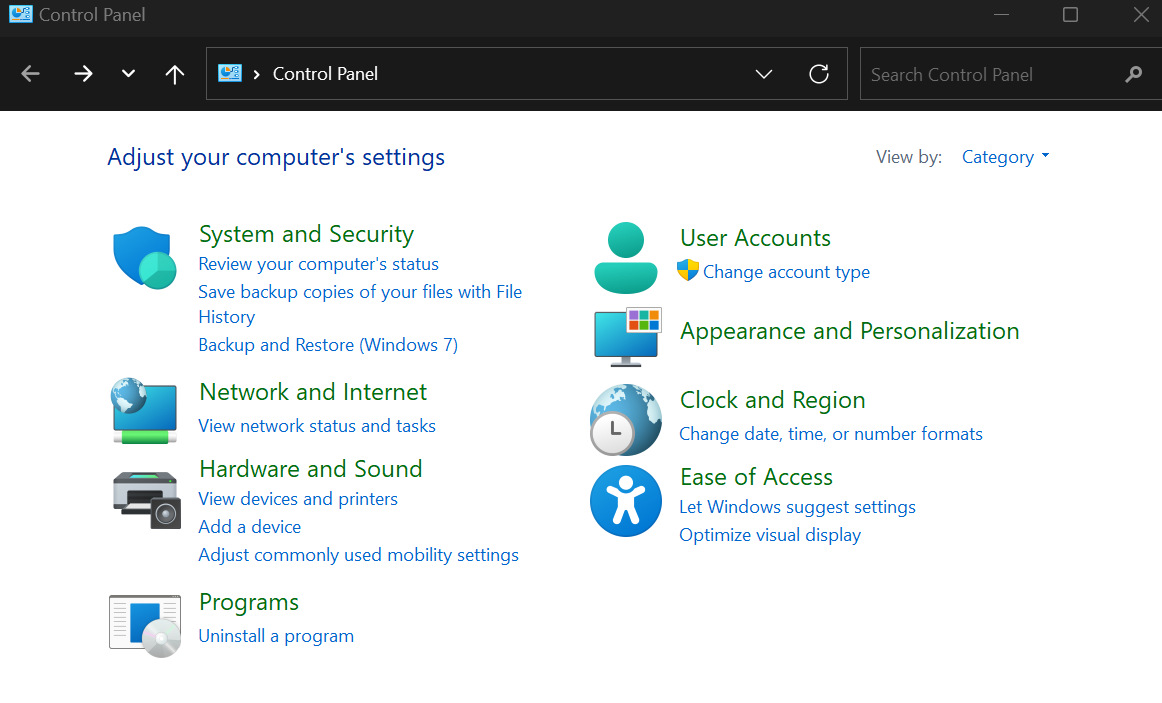The width and height of the screenshot is (1162, 703).
Task: Expand the address bar history chevron
Action: 764,74
